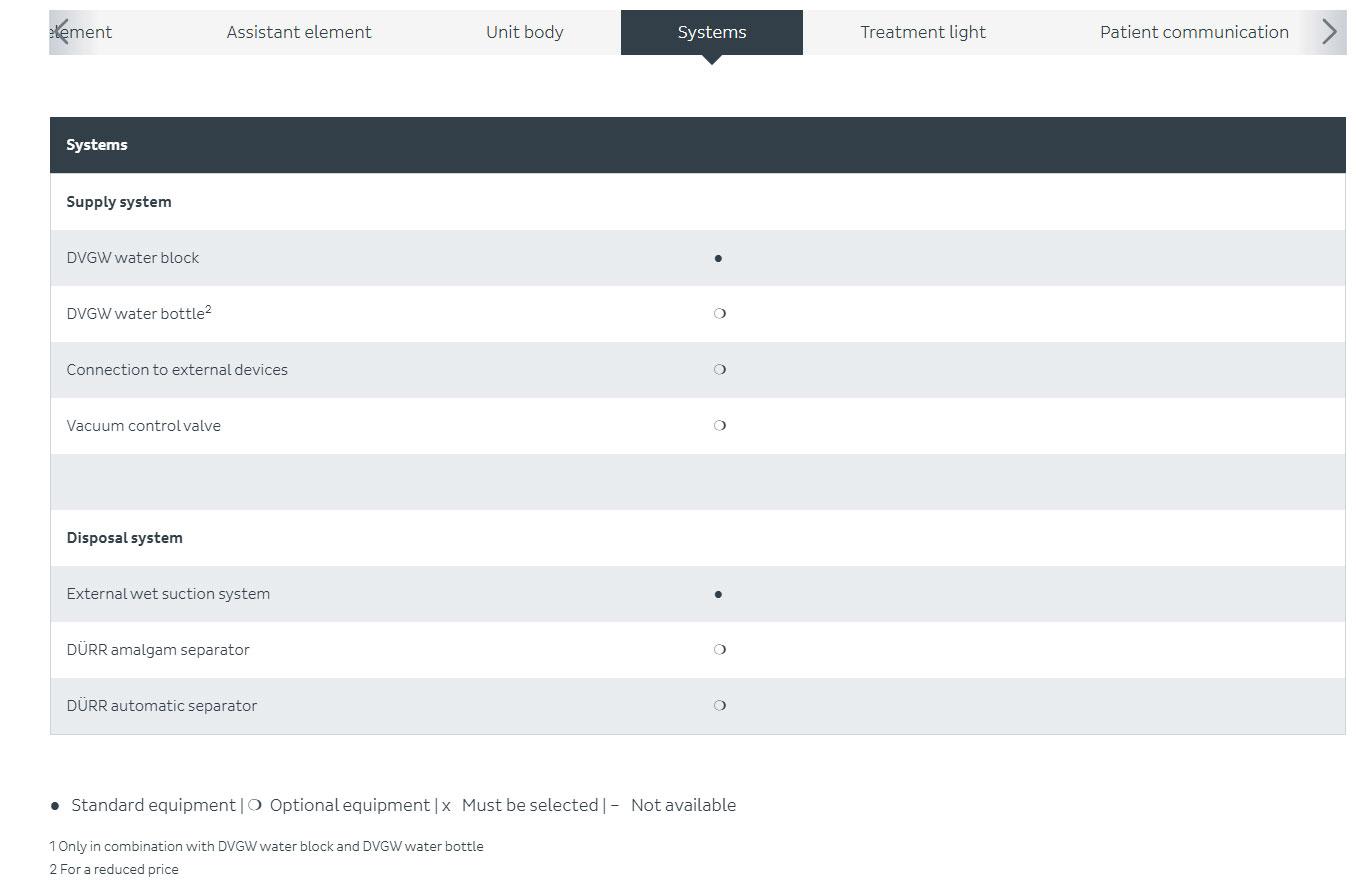
Task: Select External wet suction system label
Action: tap(168, 594)
